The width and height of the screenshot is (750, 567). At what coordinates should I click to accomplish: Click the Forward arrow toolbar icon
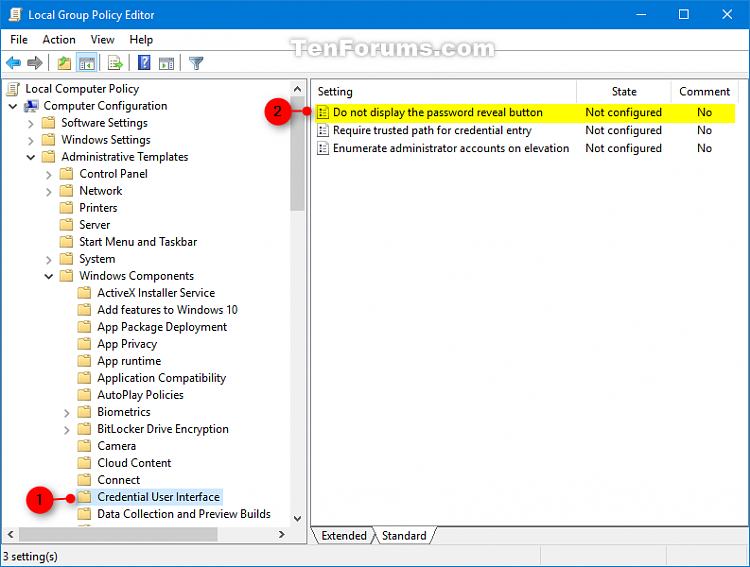[35, 63]
